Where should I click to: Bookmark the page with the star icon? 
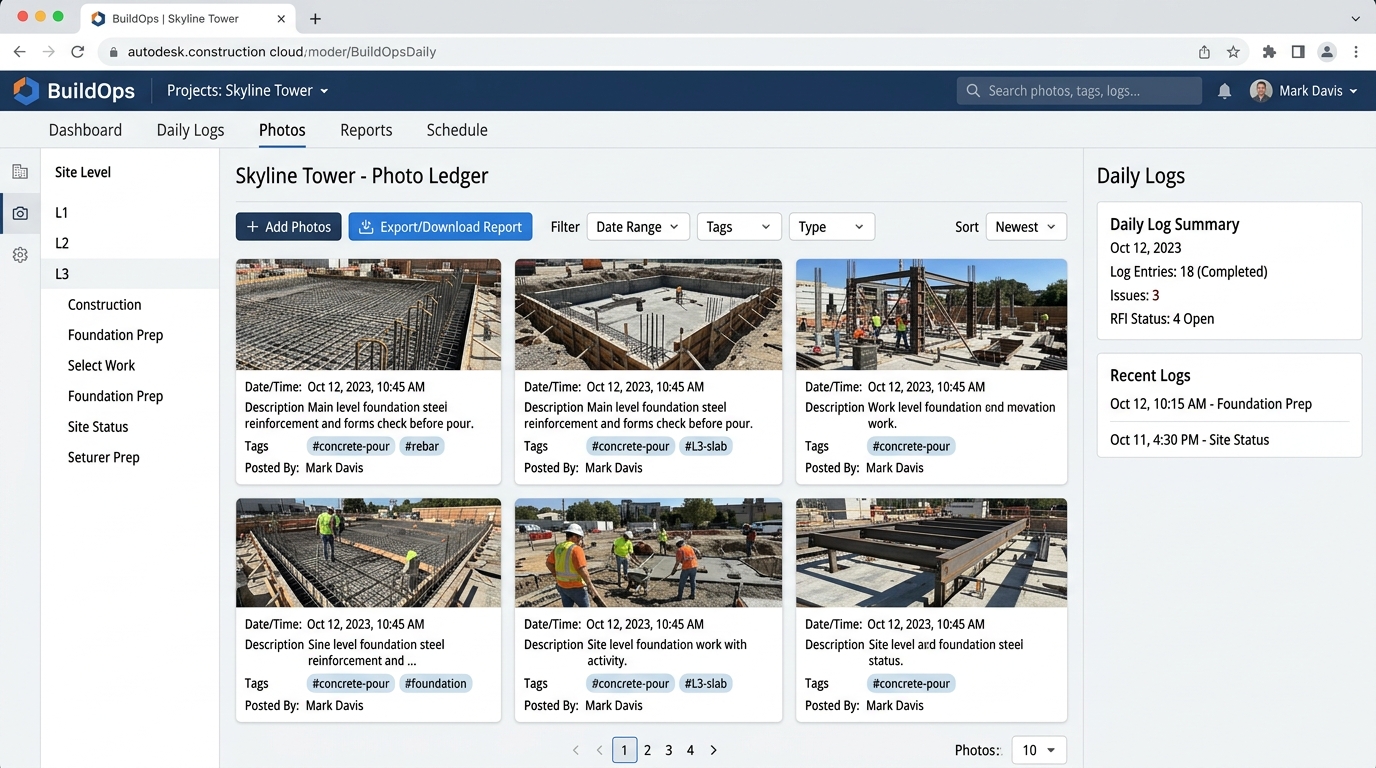click(1233, 52)
